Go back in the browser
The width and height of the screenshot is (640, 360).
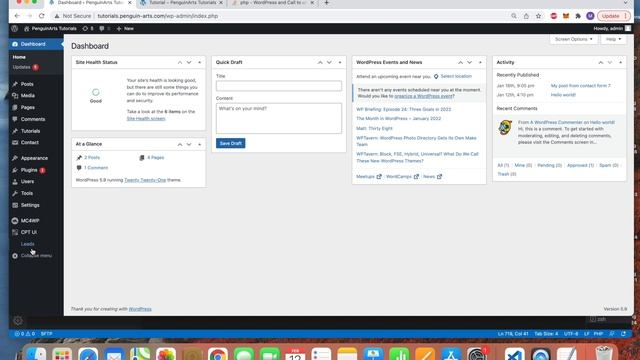(17, 16)
